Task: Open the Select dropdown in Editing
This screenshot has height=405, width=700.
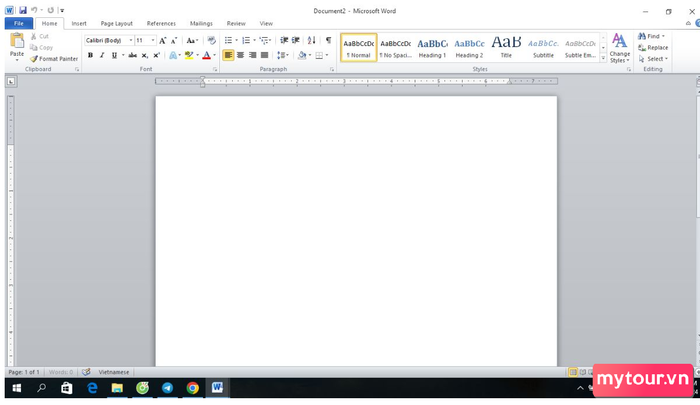Action: click(x=653, y=58)
